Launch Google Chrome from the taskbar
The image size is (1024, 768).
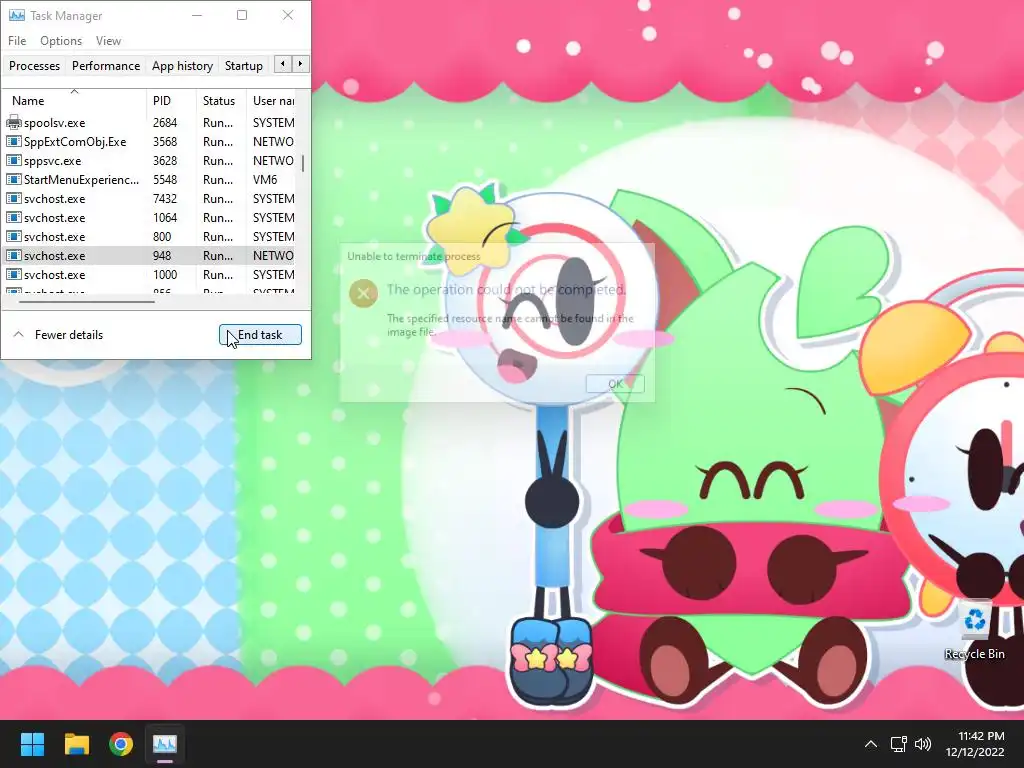pos(121,744)
